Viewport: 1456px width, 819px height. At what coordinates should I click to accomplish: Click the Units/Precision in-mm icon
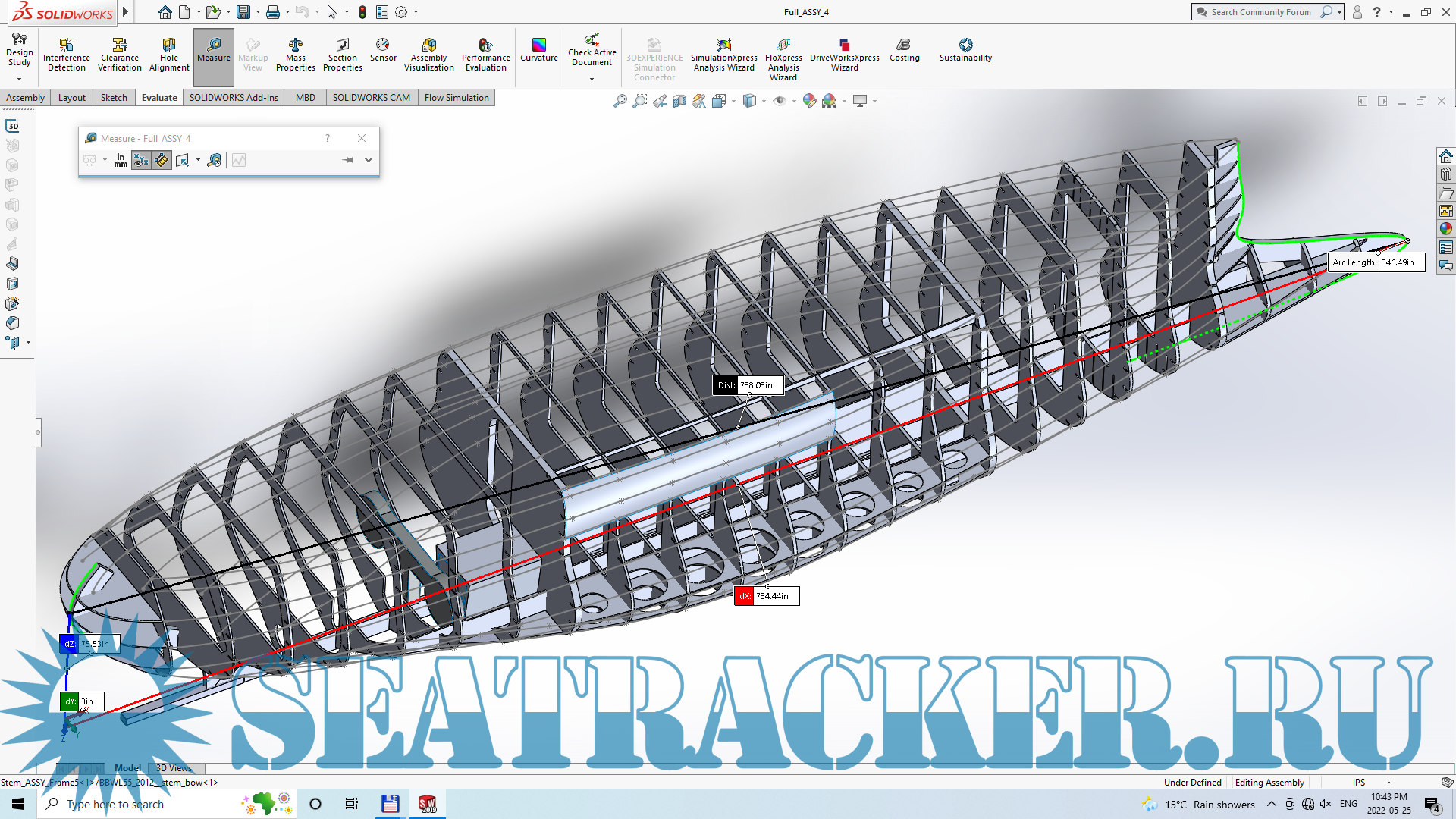click(121, 160)
